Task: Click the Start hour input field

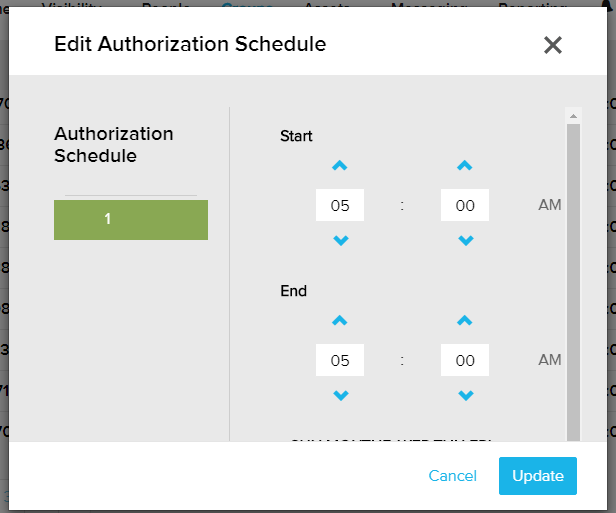Action: click(340, 205)
